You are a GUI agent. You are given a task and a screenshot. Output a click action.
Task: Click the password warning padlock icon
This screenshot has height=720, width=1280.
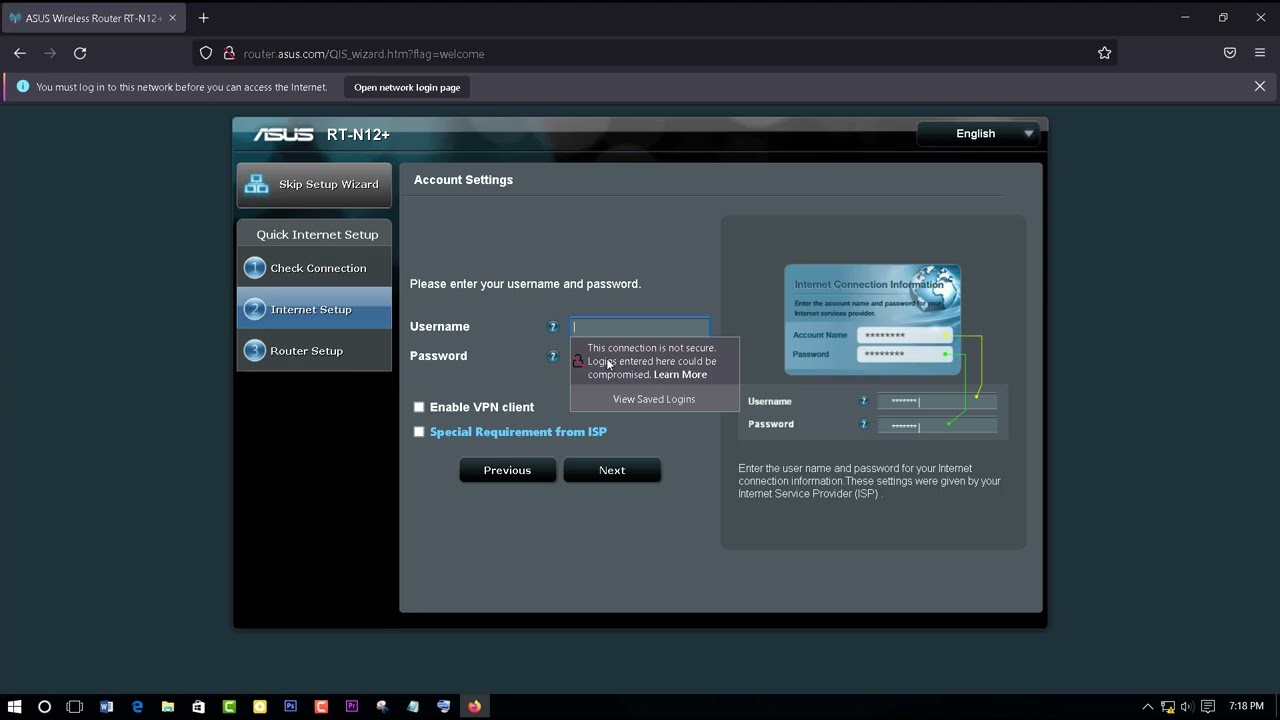tap(578, 361)
